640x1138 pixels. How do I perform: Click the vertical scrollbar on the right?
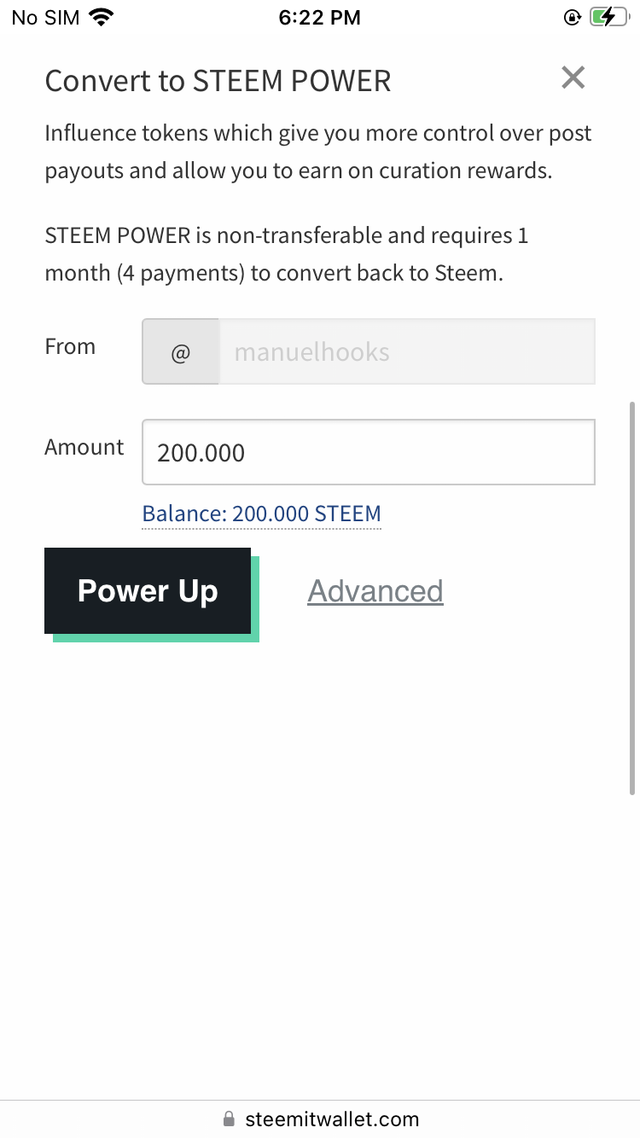coord(631,598)
